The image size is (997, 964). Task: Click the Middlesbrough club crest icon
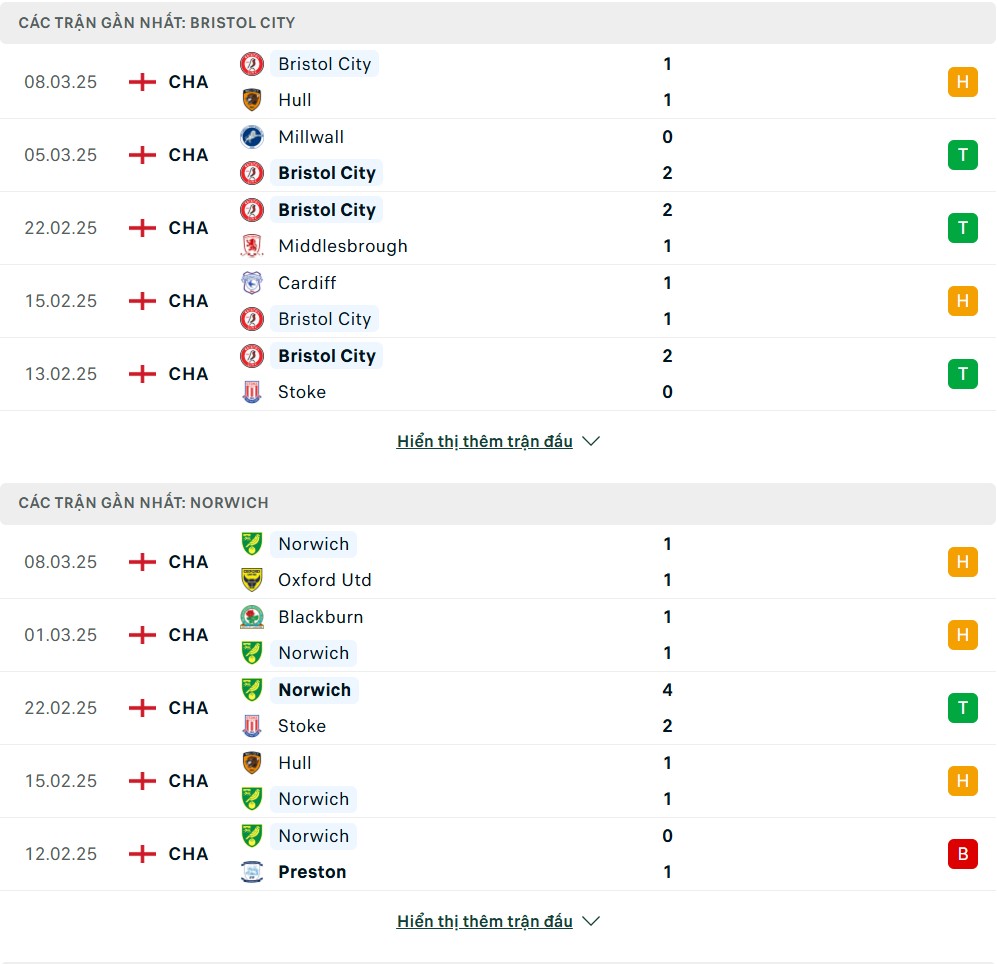click(x=252, y=245)
